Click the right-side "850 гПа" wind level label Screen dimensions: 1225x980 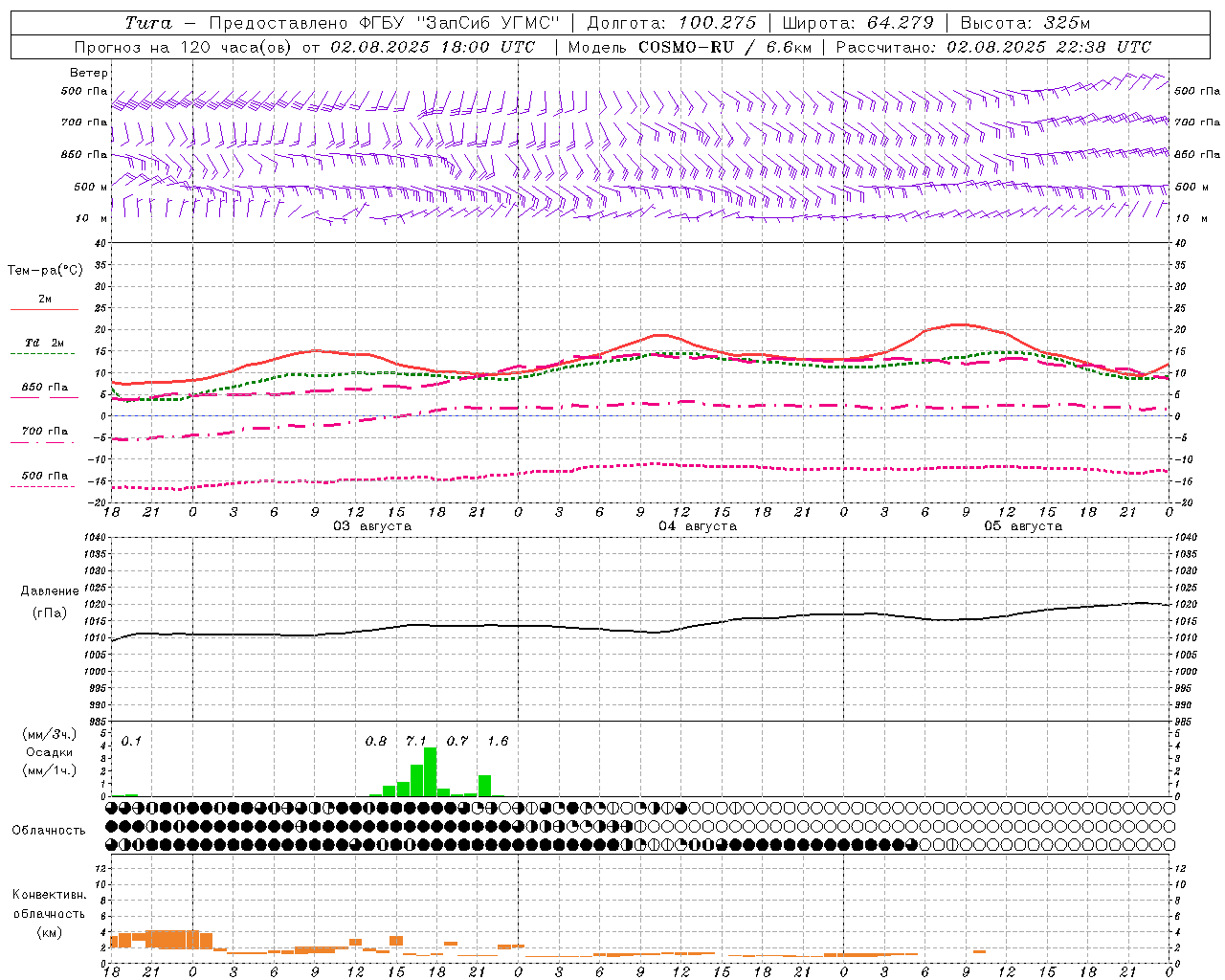(x=1197, y=154)
